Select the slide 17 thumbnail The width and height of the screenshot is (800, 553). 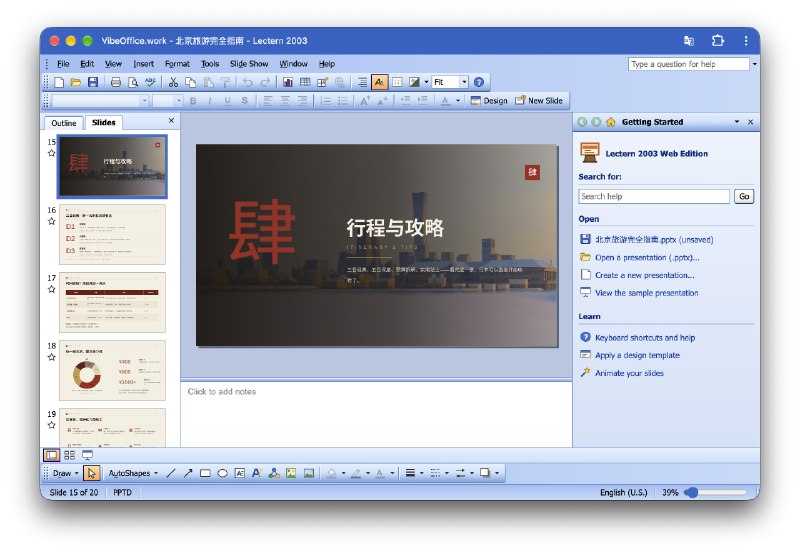point(112,303)
